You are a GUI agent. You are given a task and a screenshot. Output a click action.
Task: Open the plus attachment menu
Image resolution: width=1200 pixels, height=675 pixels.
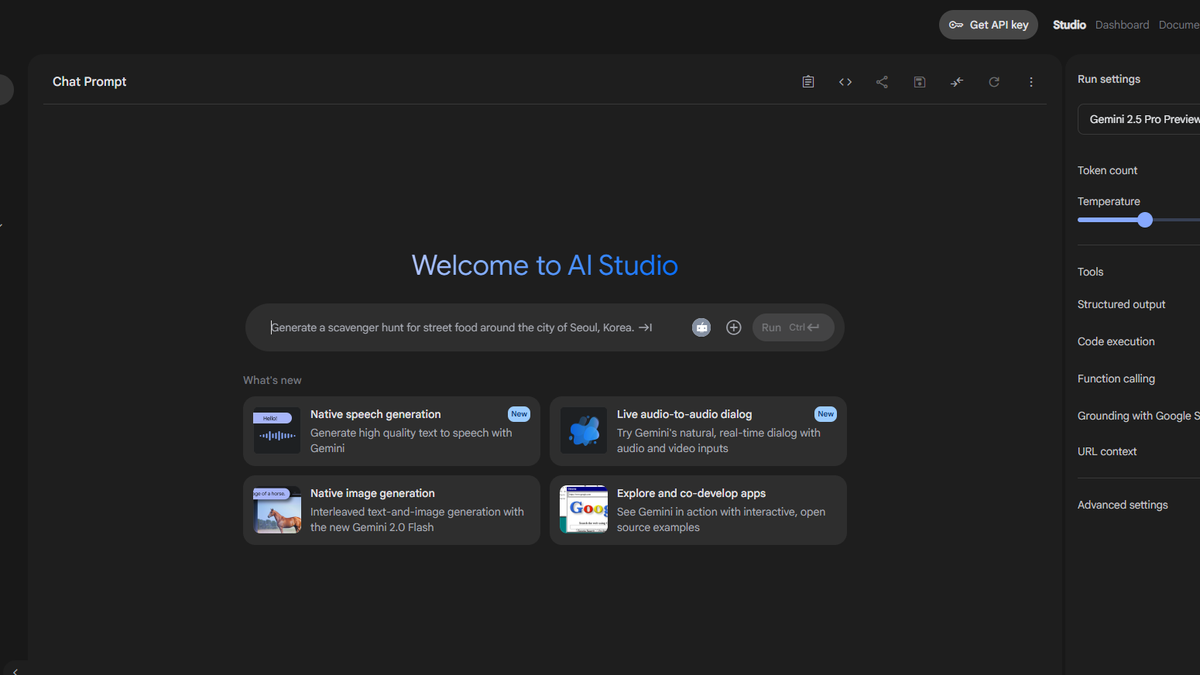pyautogui.click(x=733, y=327)
